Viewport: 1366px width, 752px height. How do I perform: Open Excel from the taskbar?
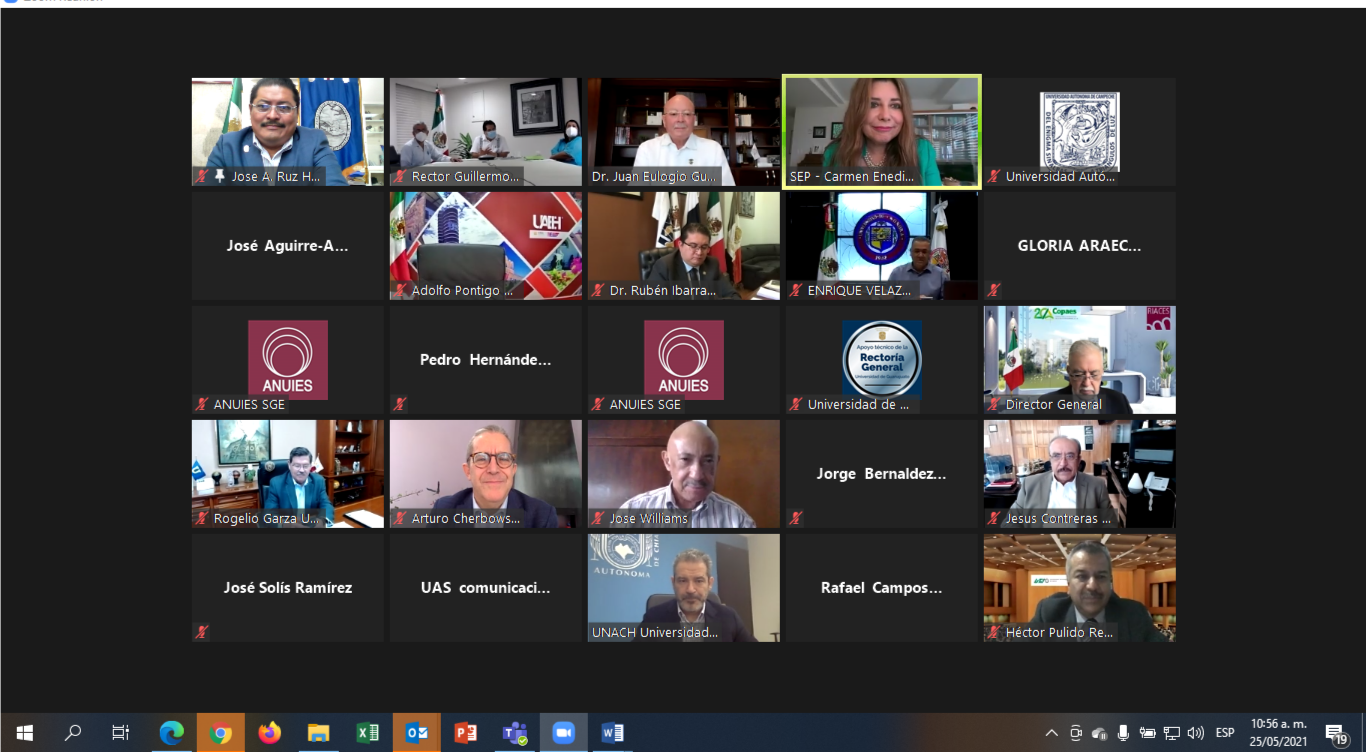pyautogui.click(x=368, y=733)
